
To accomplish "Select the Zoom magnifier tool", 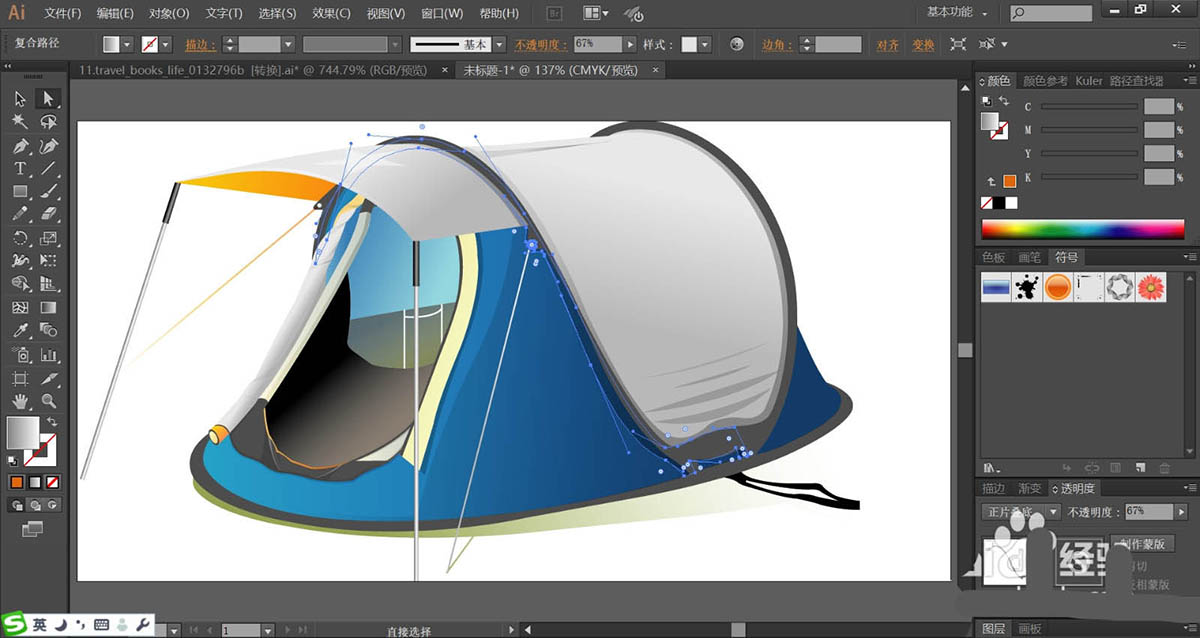I will [x=48, y=402].
